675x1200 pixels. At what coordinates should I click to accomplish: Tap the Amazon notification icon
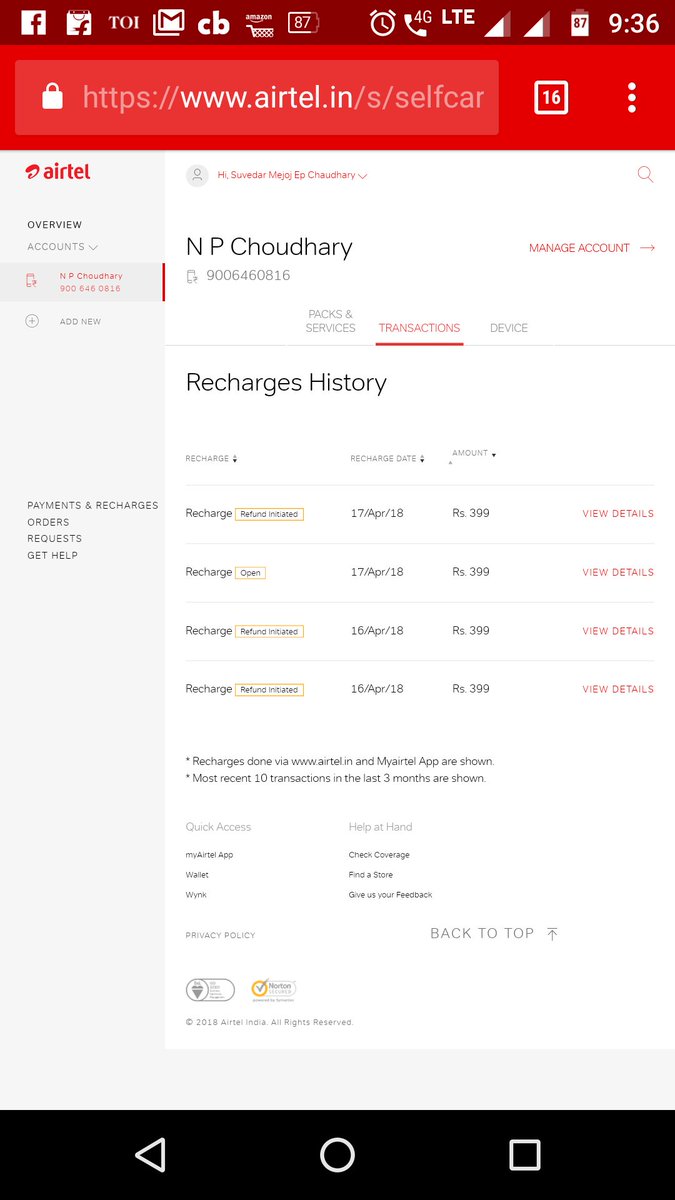coord(259,23)
